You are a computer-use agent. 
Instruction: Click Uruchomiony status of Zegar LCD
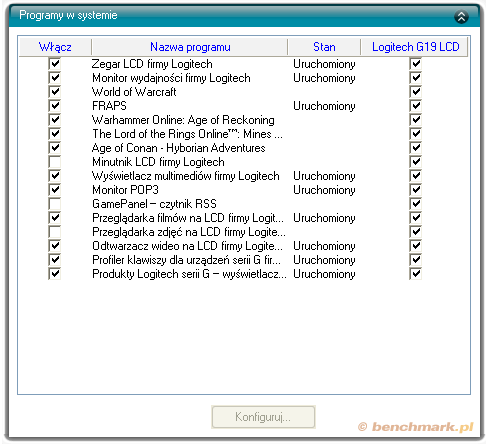[x=324, y=64]
